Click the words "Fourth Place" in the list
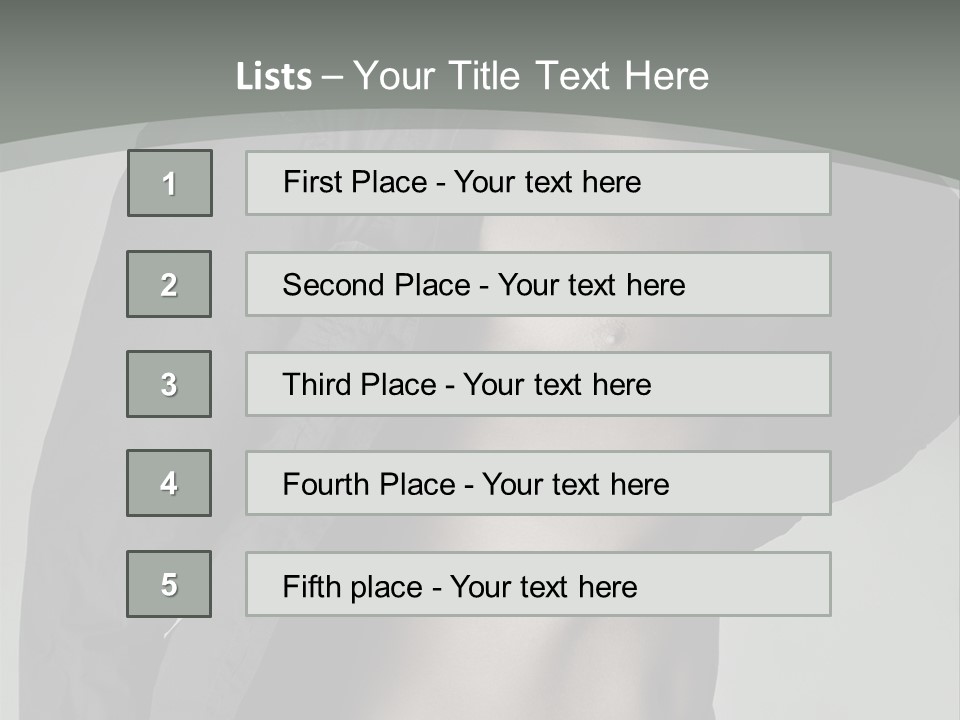Image resolution: width=960 pixels, height=720 pixels. coord(368,485)
